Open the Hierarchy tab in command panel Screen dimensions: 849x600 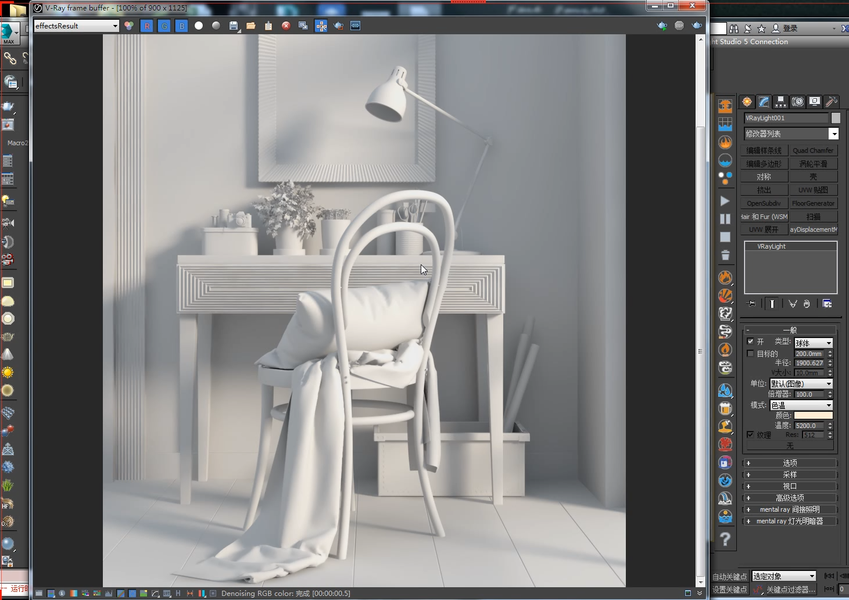click(x=780, y=102)
